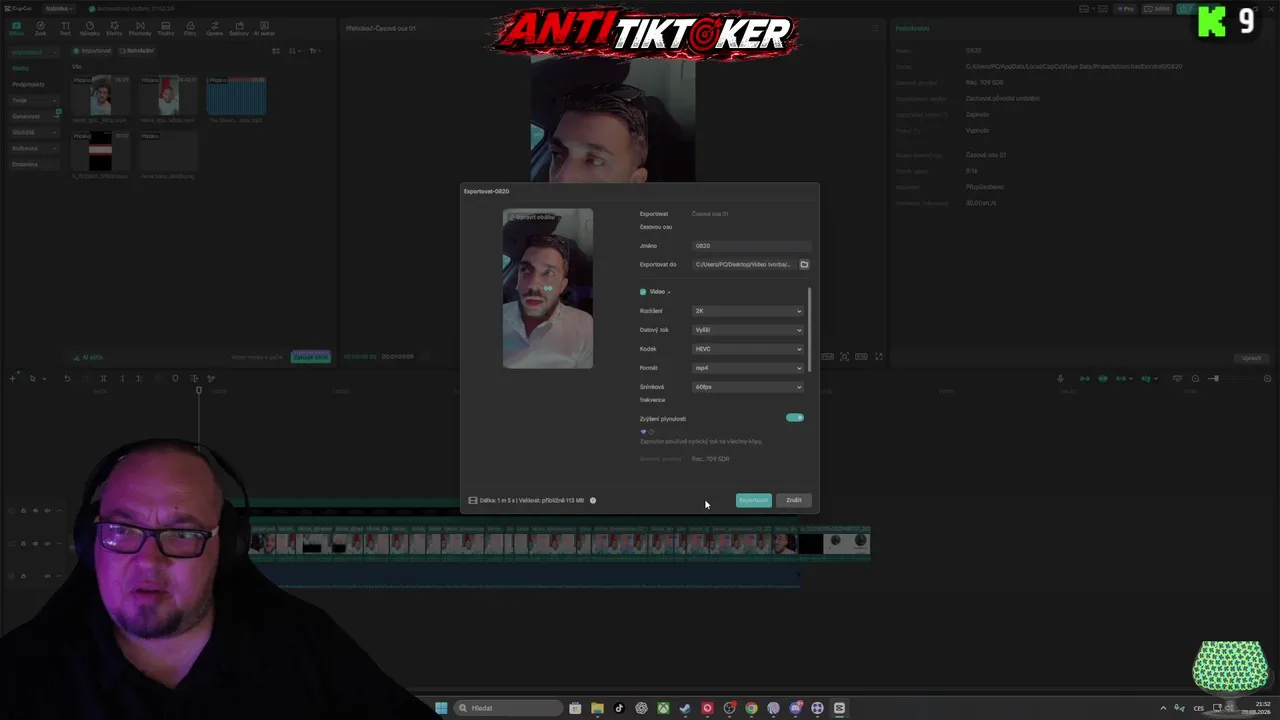Open Xbox app from the taskbar
Viewport: 1280px width, 720px height.
[663, 708]
